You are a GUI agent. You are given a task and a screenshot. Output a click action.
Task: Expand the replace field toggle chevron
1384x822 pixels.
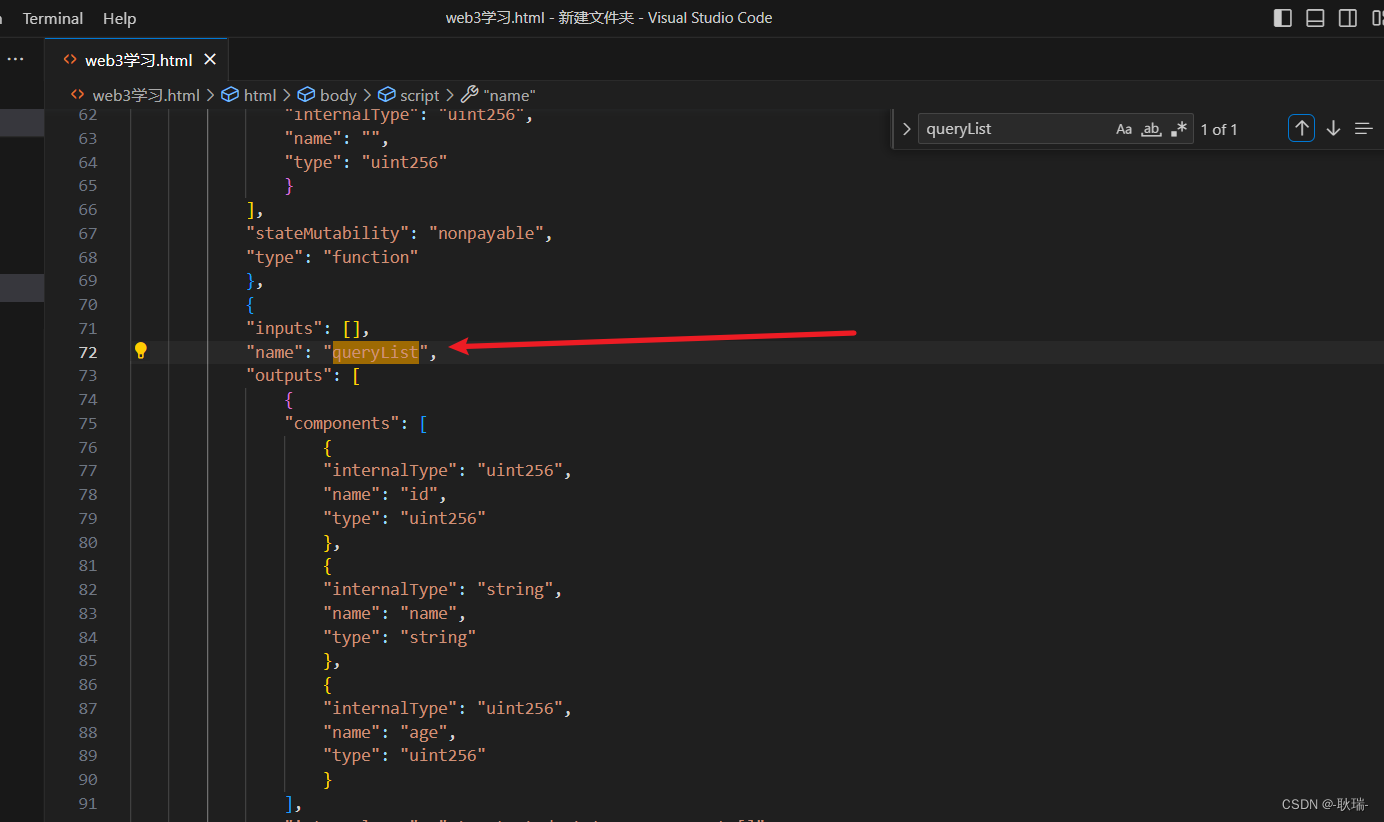pos(906,129)
